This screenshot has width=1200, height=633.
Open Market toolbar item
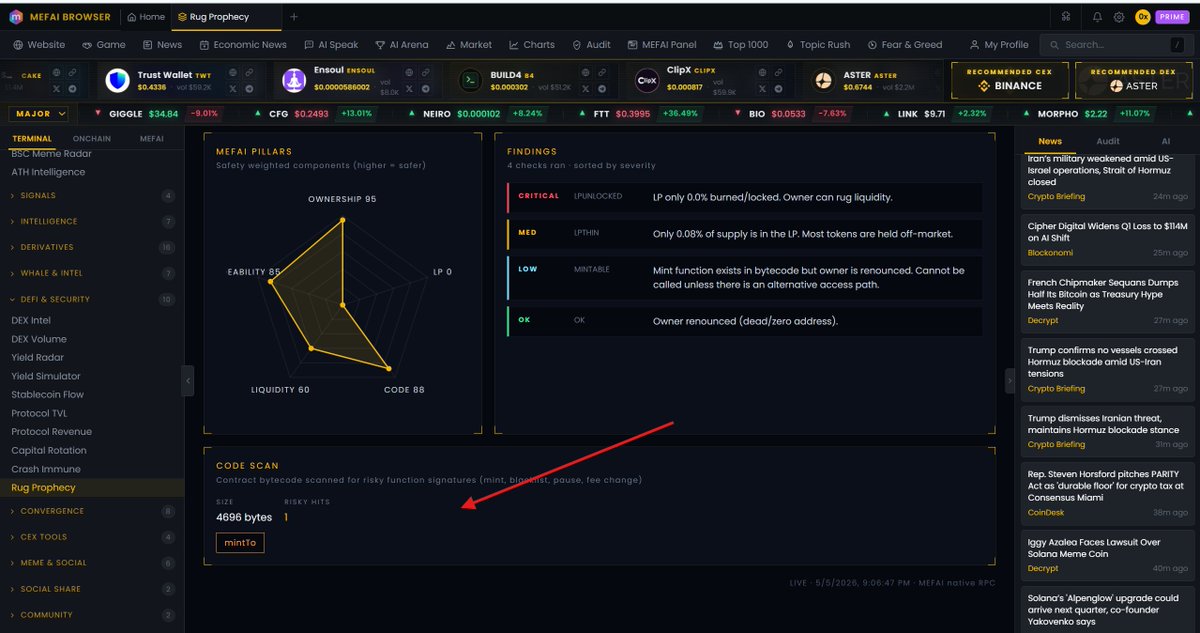469,45
